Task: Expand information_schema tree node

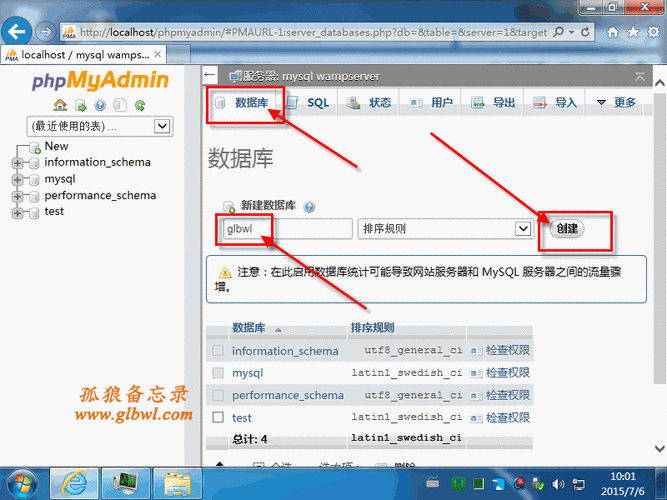Action: [17, 163]
